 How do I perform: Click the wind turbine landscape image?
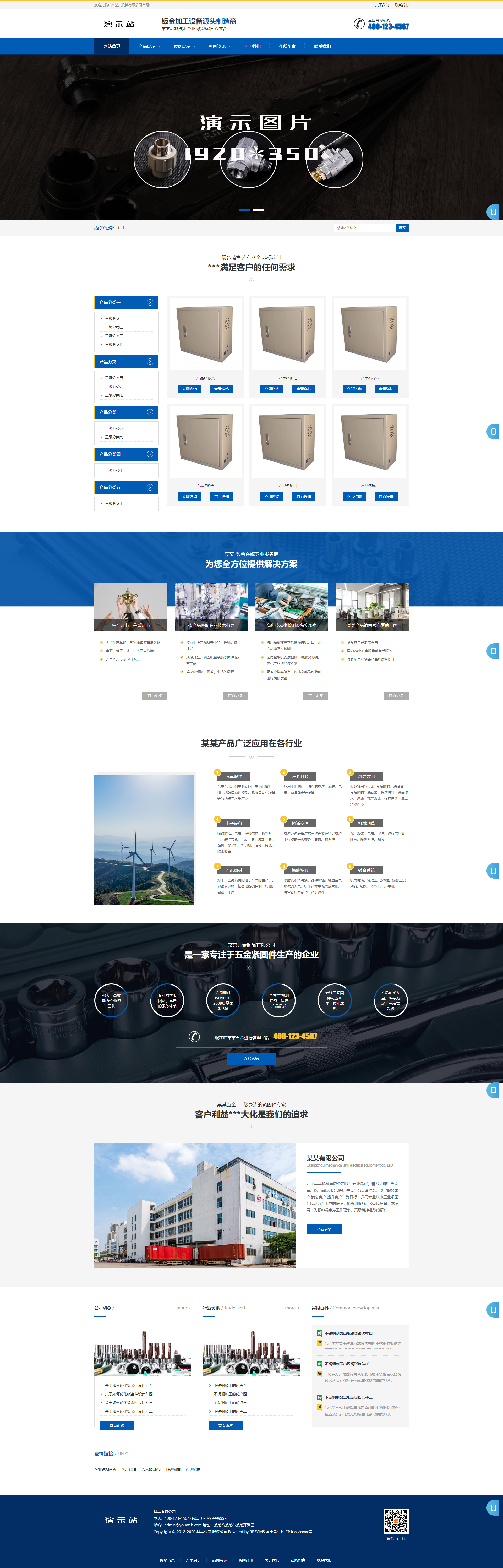pyautogui.click(x=144, y=839)
